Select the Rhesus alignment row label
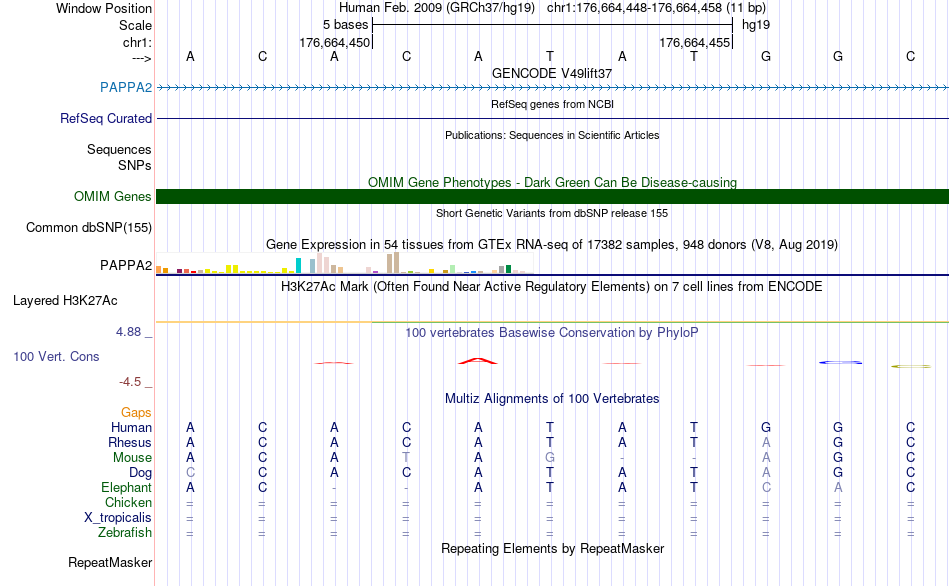The height and width of the screenshot is (586, 950). pyautogui.click(x=130, y=443)
